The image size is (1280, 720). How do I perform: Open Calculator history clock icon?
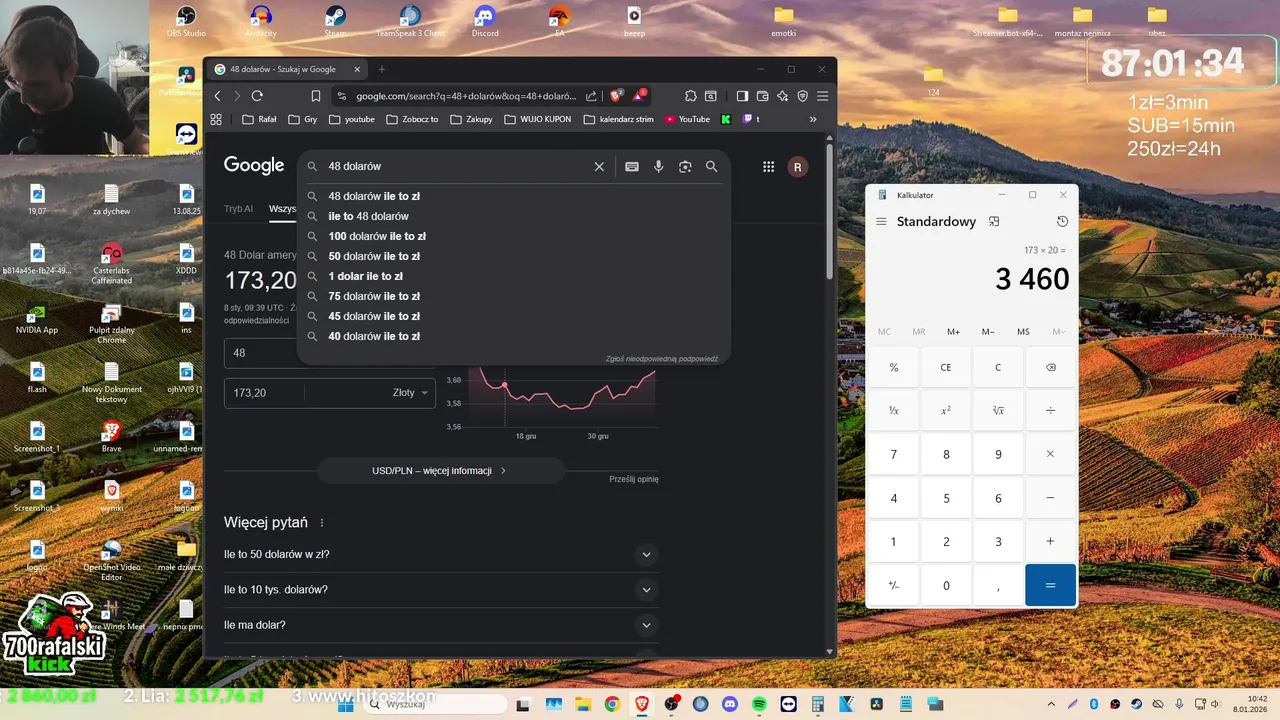click(1062, 221)
